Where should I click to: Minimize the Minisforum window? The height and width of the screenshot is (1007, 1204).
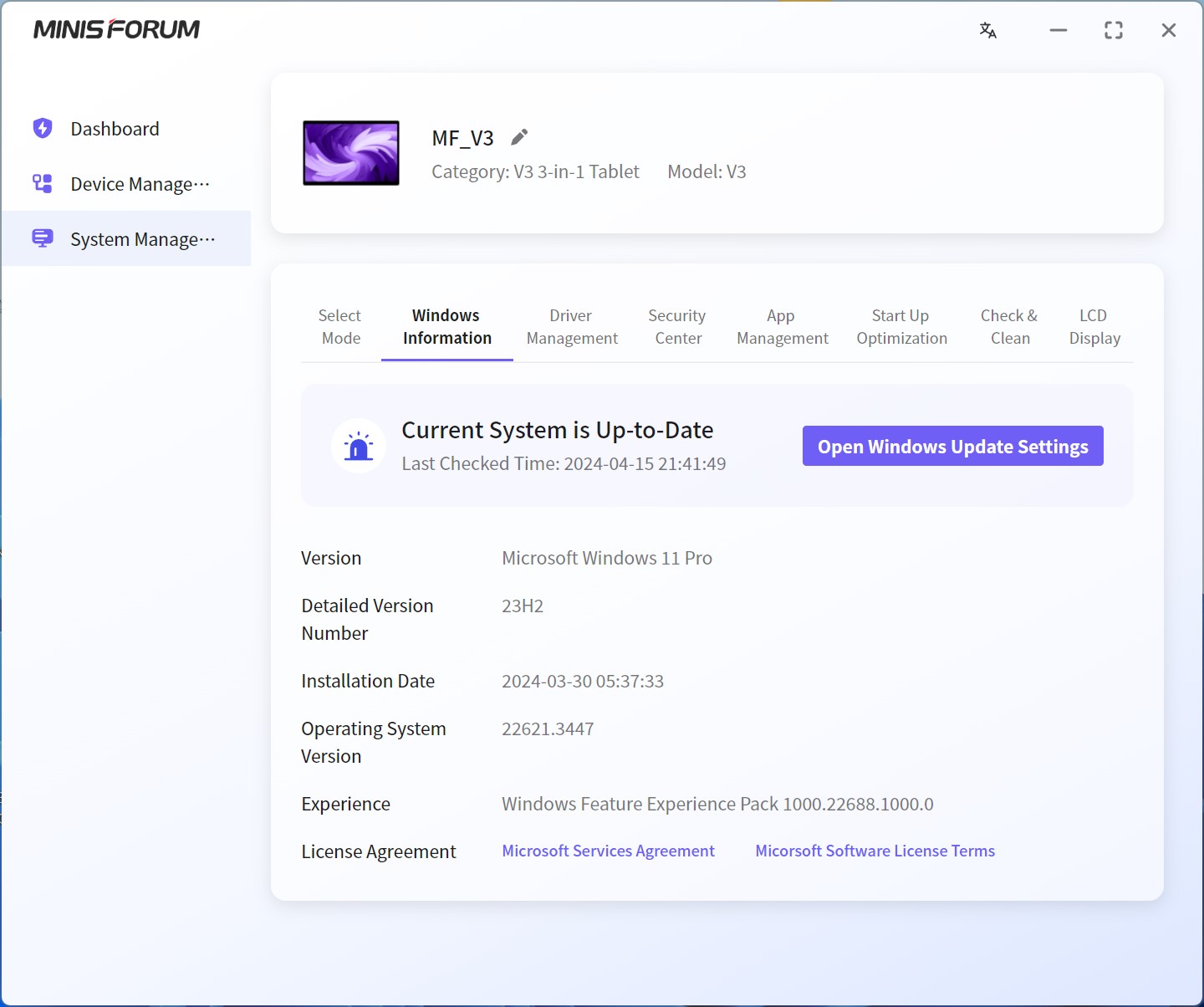(1059, 30)
